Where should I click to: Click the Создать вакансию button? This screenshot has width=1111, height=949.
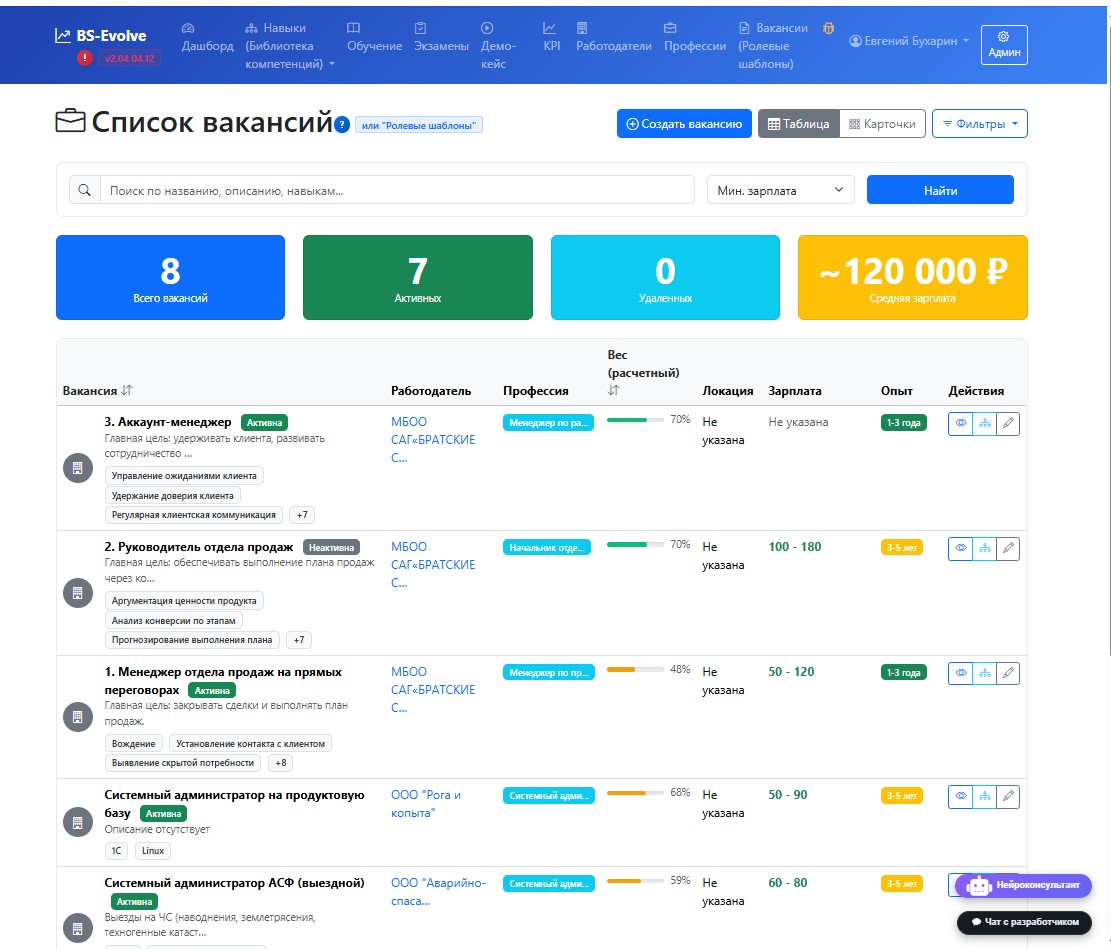point(684,124)
